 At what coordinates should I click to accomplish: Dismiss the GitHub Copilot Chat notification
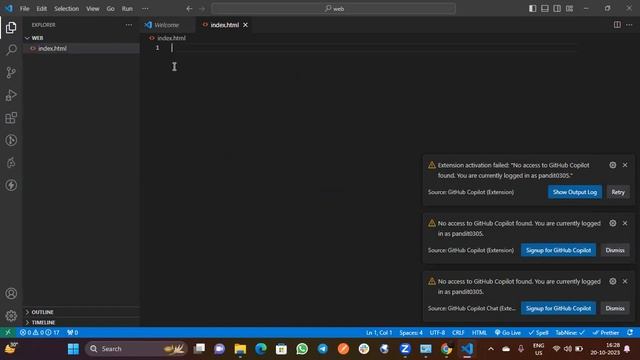coord(615,308)
